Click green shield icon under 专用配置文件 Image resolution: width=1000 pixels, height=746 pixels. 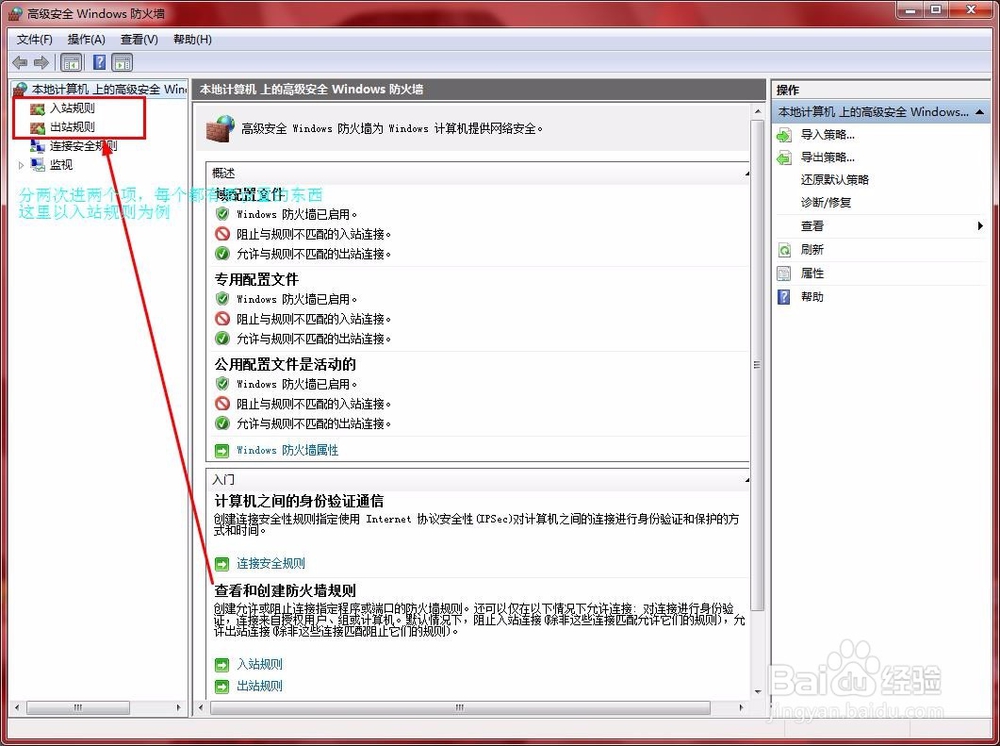(x=222, y=298)
